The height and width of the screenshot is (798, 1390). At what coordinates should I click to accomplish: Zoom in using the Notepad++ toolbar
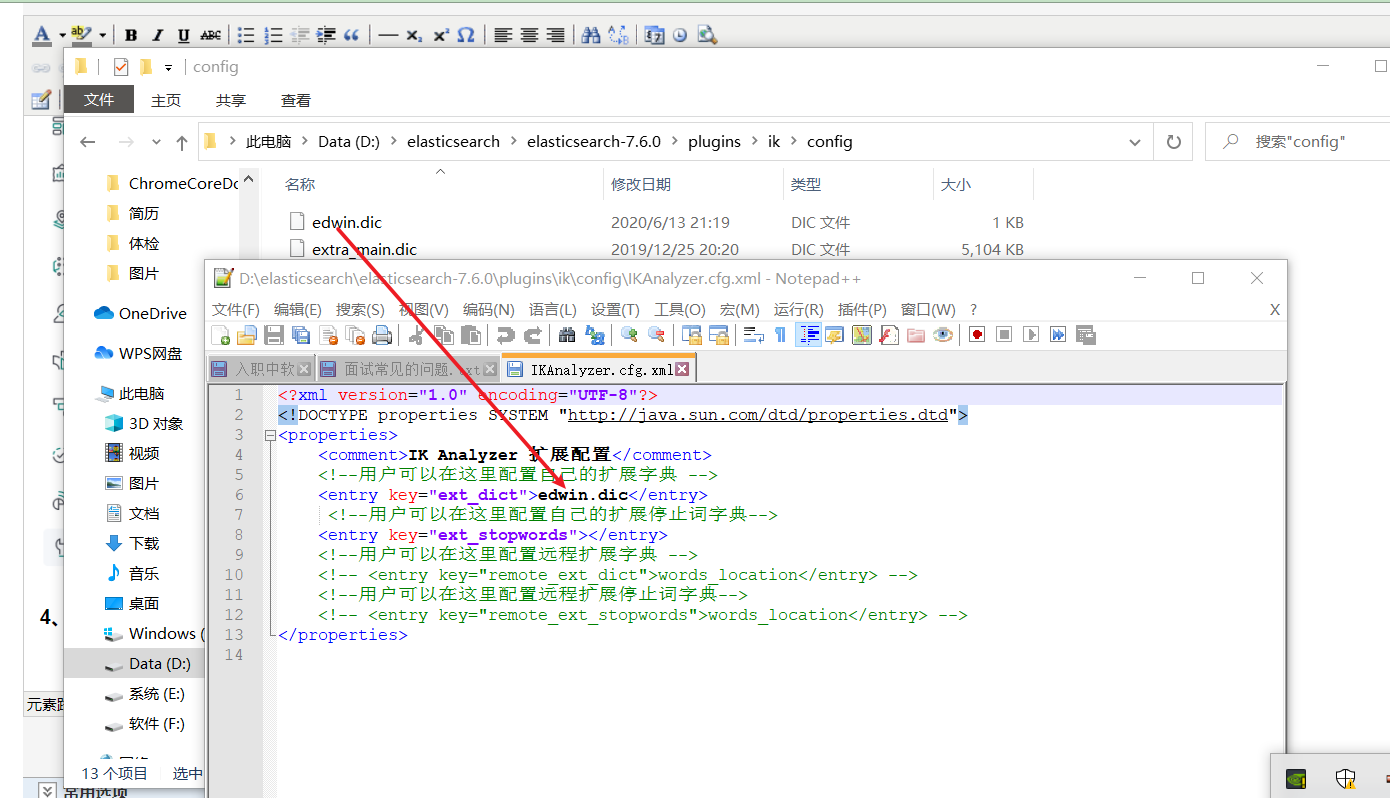tap(629, 335)
